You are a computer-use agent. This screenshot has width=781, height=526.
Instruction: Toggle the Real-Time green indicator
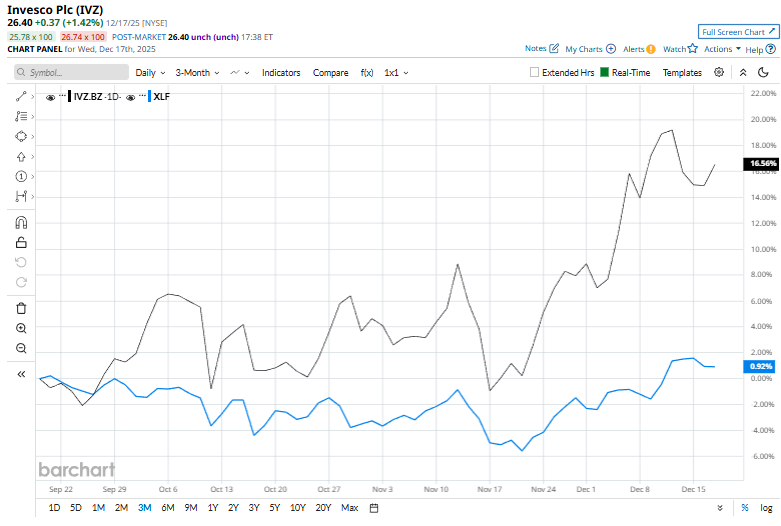pos(604,72)
